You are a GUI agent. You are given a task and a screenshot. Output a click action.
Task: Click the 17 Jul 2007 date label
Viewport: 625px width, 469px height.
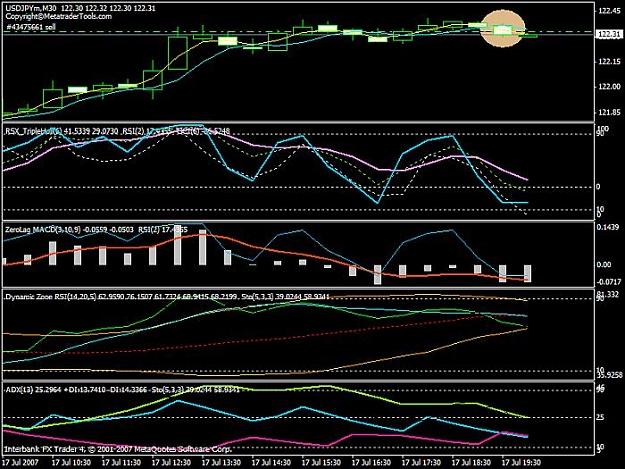pos(20,463)
